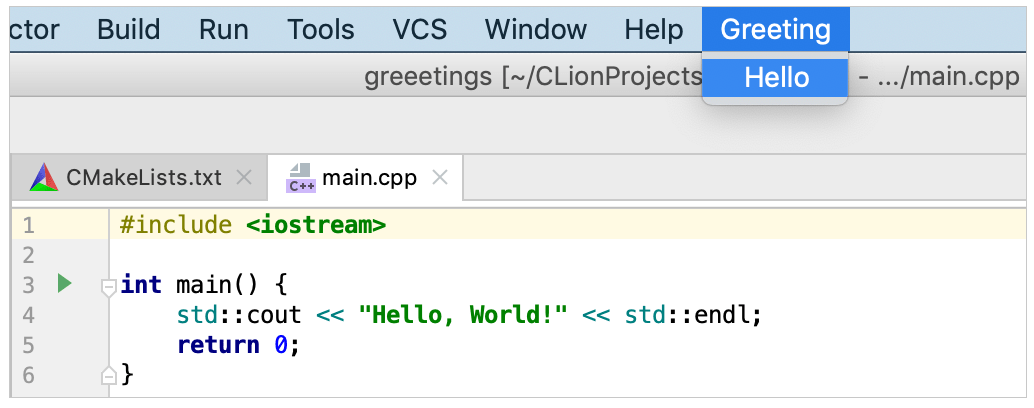Click the "Hello, World!" string in code
This screenshot has width=1034, height=408.
[x=469, y=315]
